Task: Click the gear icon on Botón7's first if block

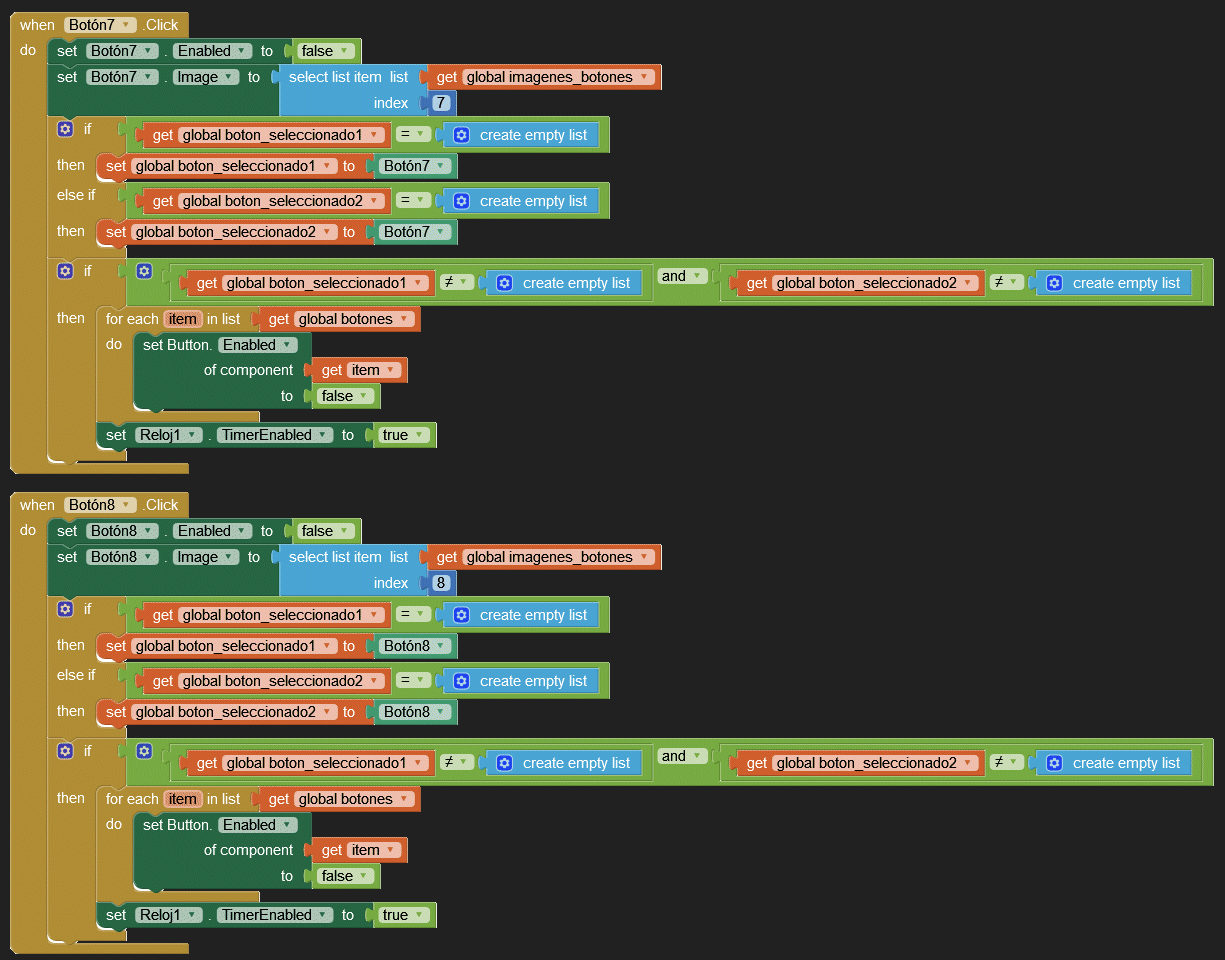Action: (x=65, y=129)
